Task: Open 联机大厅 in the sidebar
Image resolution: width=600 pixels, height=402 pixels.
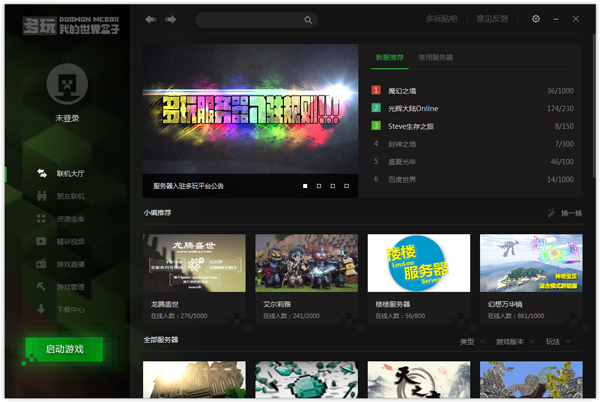Action: [x=70, y=174]
